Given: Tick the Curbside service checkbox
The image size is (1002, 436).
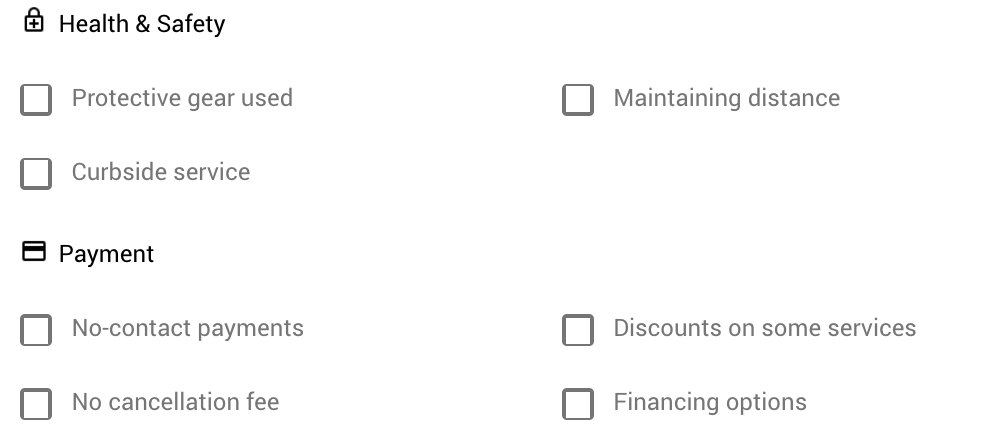Looking at the screenshot, I should coord(36,174).
